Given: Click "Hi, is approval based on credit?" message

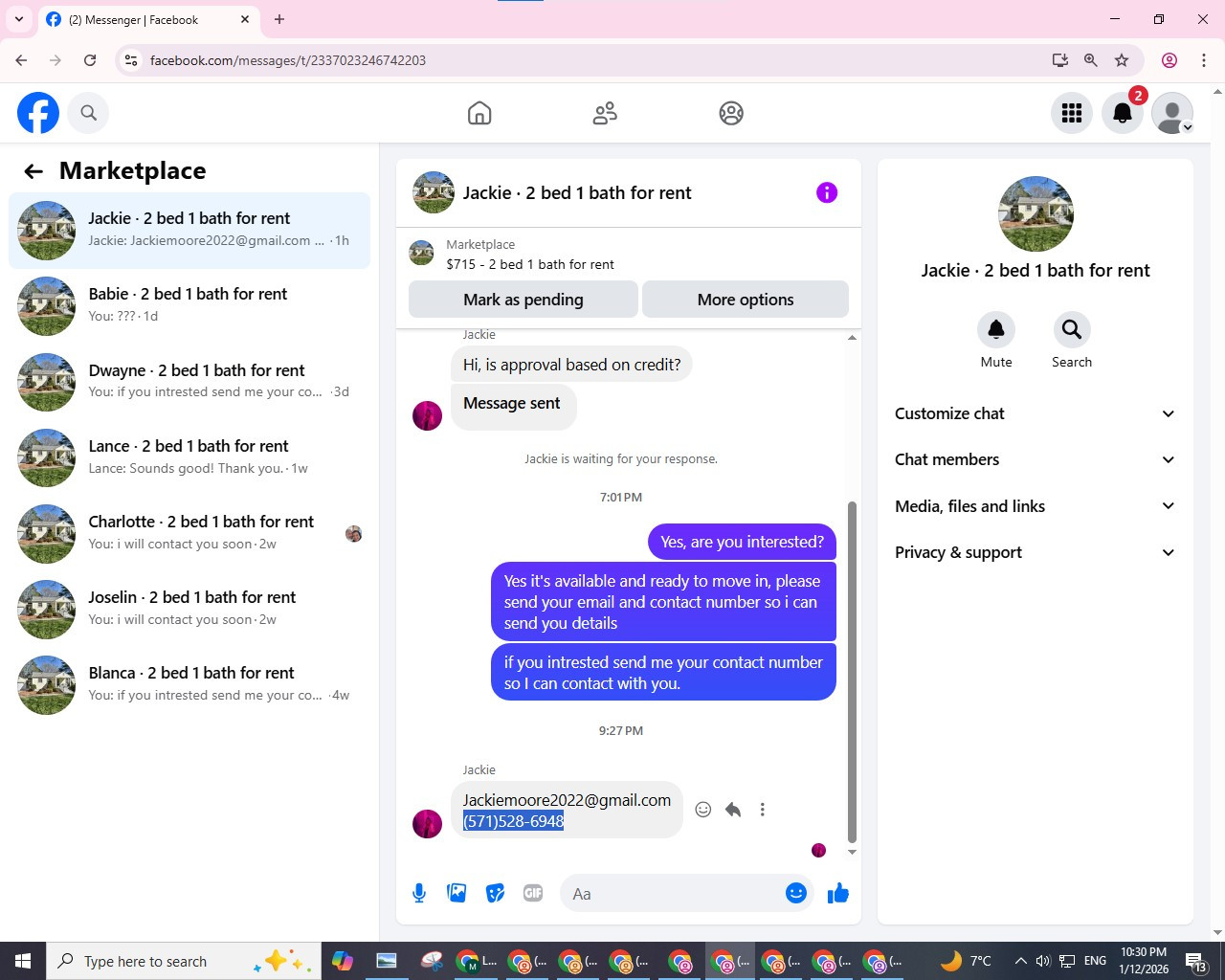Looking at the screenshot, I should 572,365.
